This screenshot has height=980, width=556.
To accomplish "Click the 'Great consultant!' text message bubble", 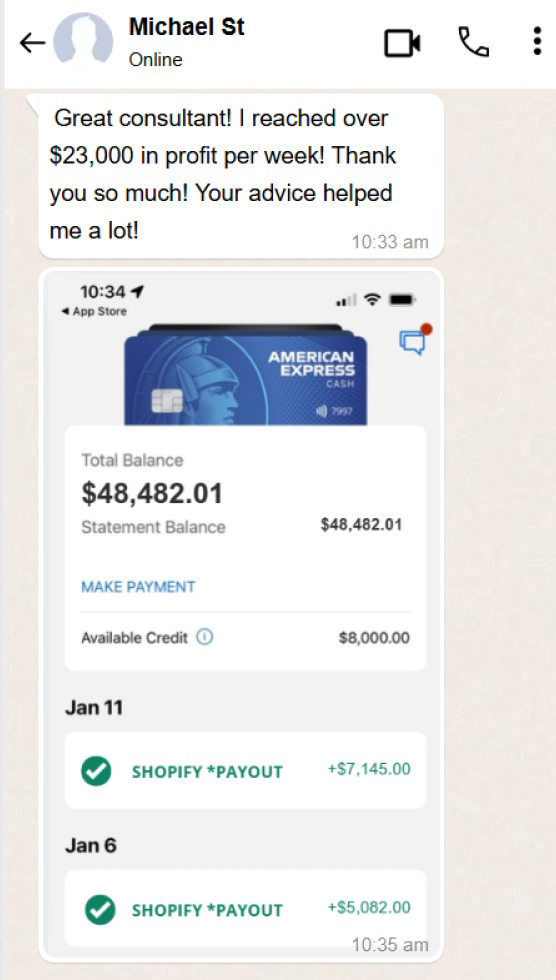I will pyautogui.click(x=241, y=176).
